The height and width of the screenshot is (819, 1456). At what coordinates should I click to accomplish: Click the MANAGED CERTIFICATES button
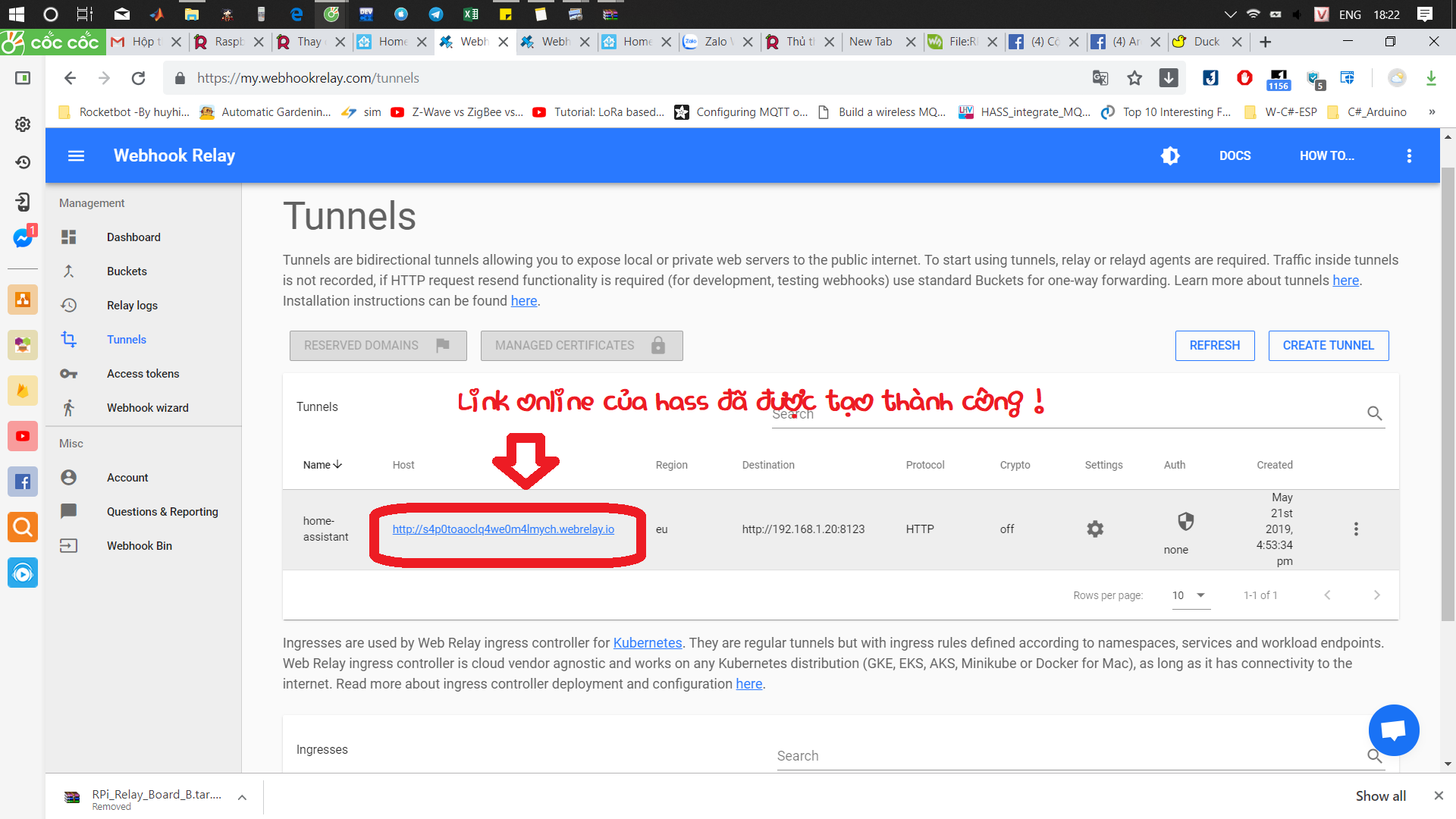pos(581,346)
